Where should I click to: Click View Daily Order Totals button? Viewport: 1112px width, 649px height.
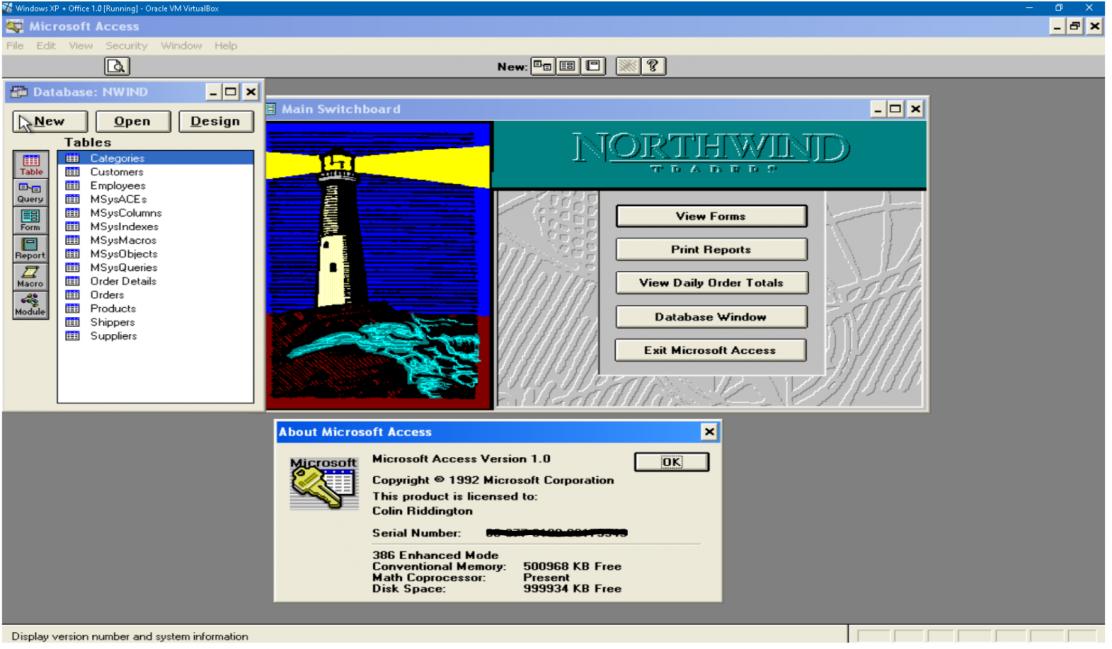point(711,283)
